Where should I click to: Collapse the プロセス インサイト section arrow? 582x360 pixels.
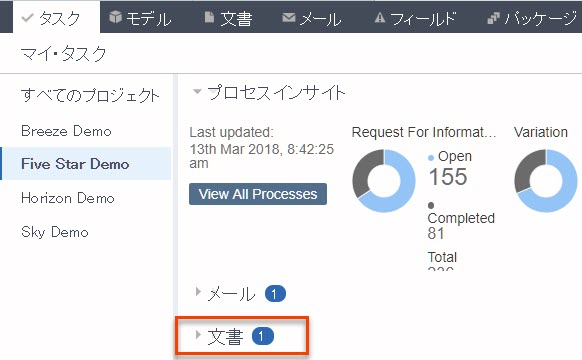point(197,91)
